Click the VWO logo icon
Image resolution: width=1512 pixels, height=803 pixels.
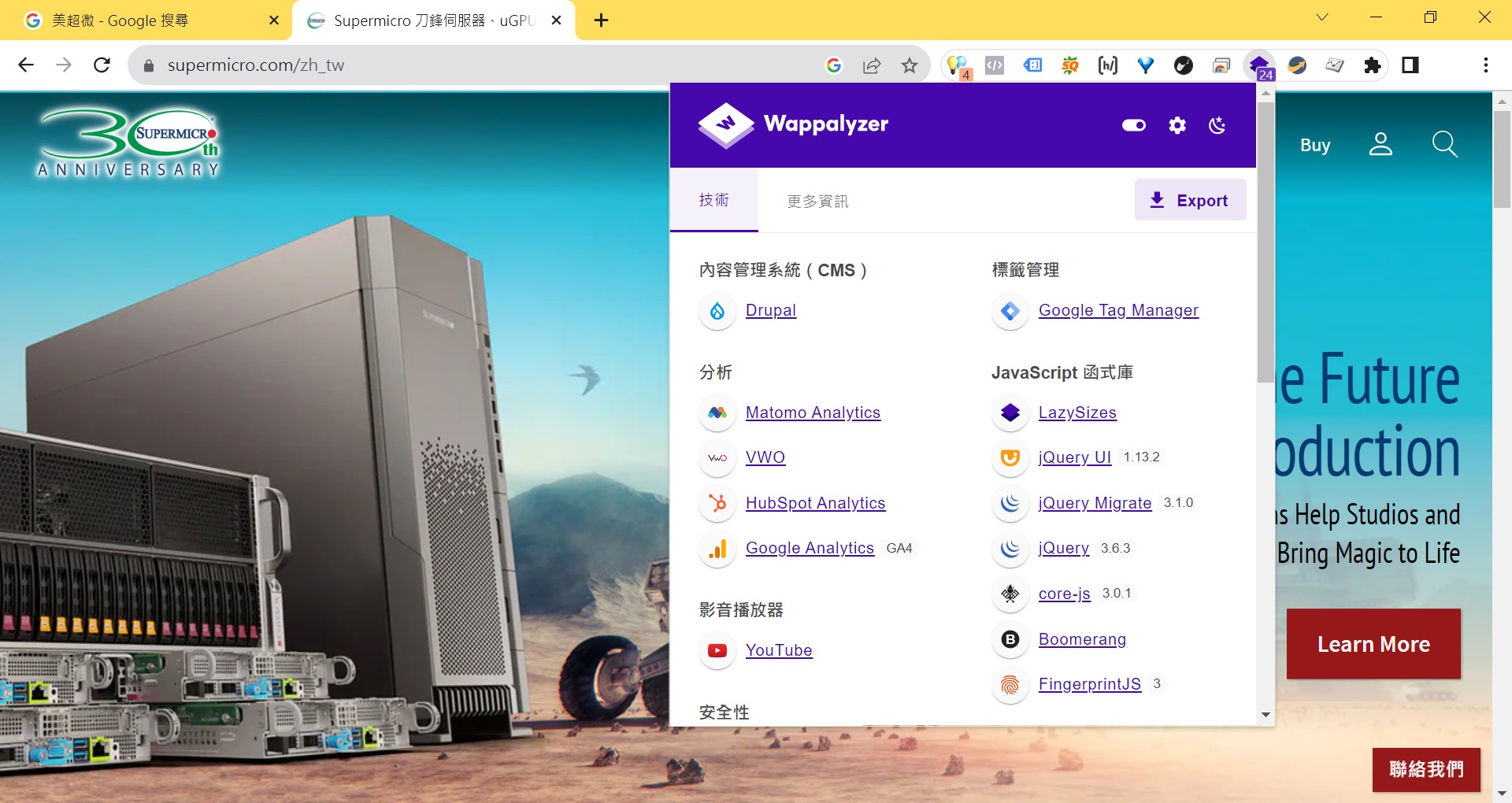(x=717, y=458)
